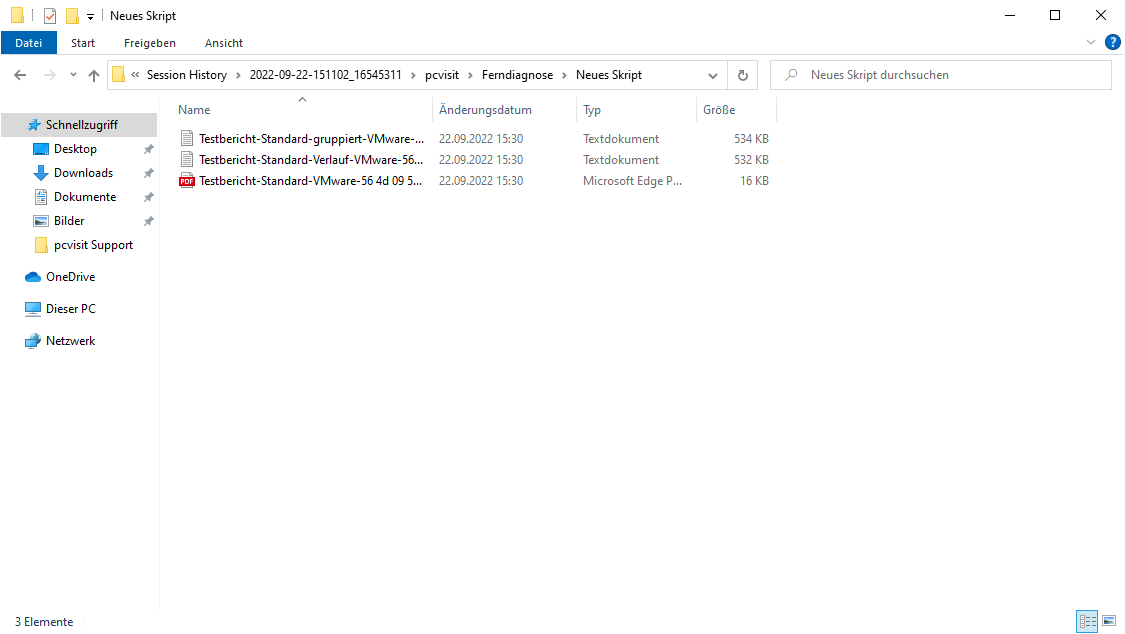The image size is (1125, 634).
Task: Select Dieser PC in navigation pane
Action: [70, 309]
